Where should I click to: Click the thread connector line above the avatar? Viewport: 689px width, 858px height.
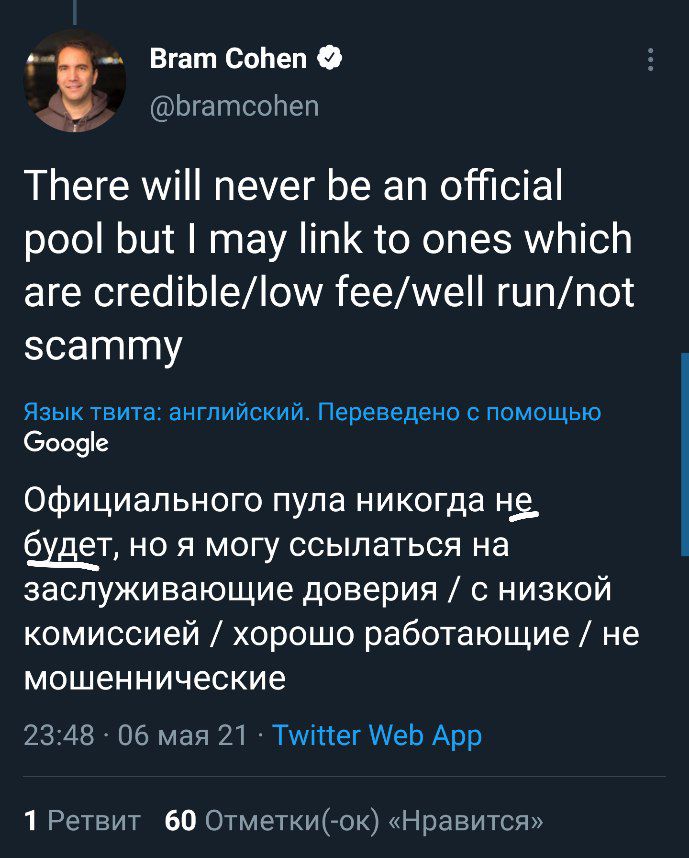tap(76, 11)
